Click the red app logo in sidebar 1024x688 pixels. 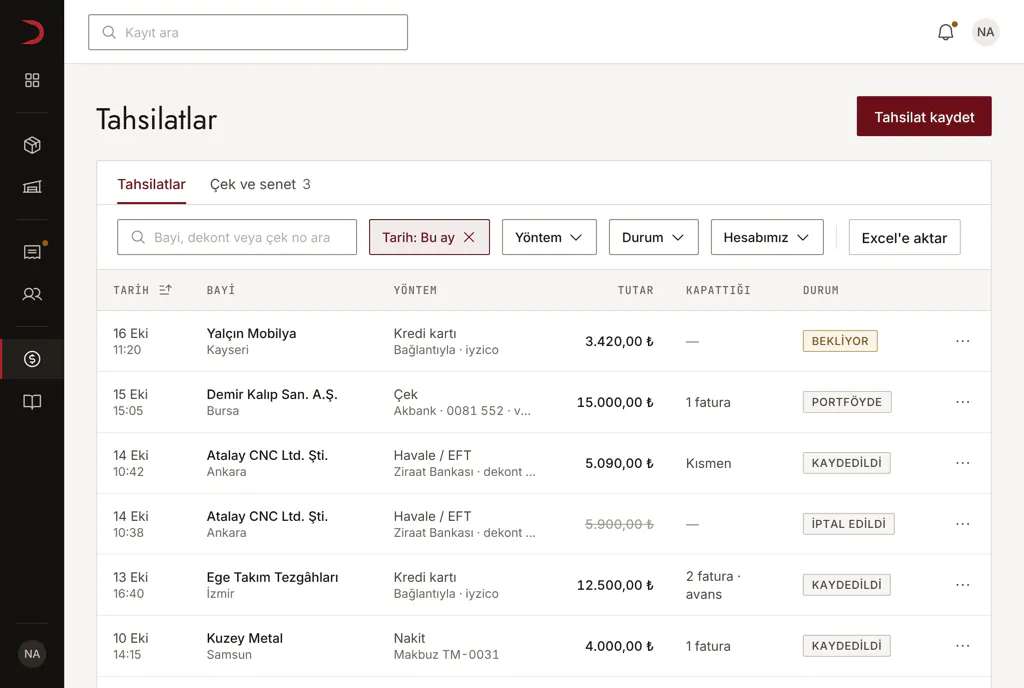[x=32, y=32]
